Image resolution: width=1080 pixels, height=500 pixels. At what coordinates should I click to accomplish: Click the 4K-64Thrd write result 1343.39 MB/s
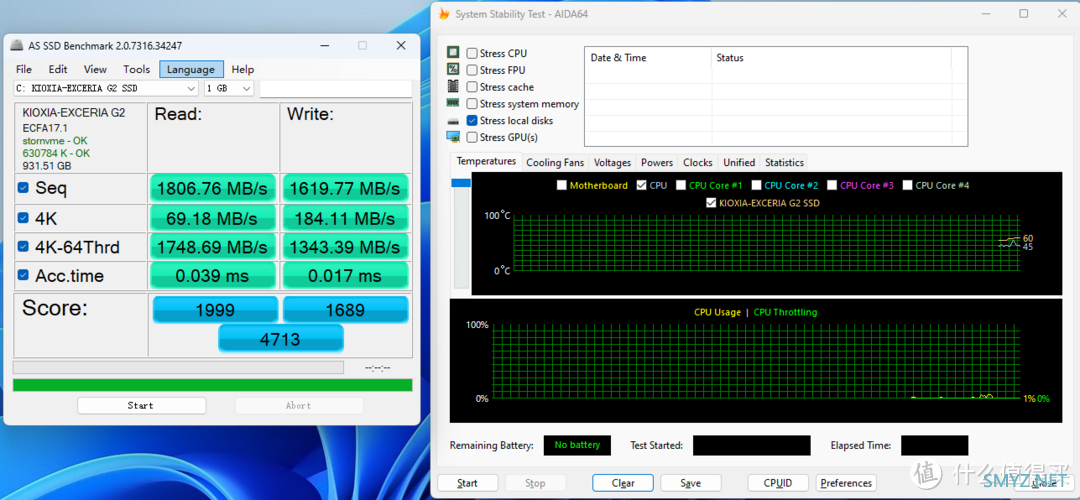(x=345, y=247)
